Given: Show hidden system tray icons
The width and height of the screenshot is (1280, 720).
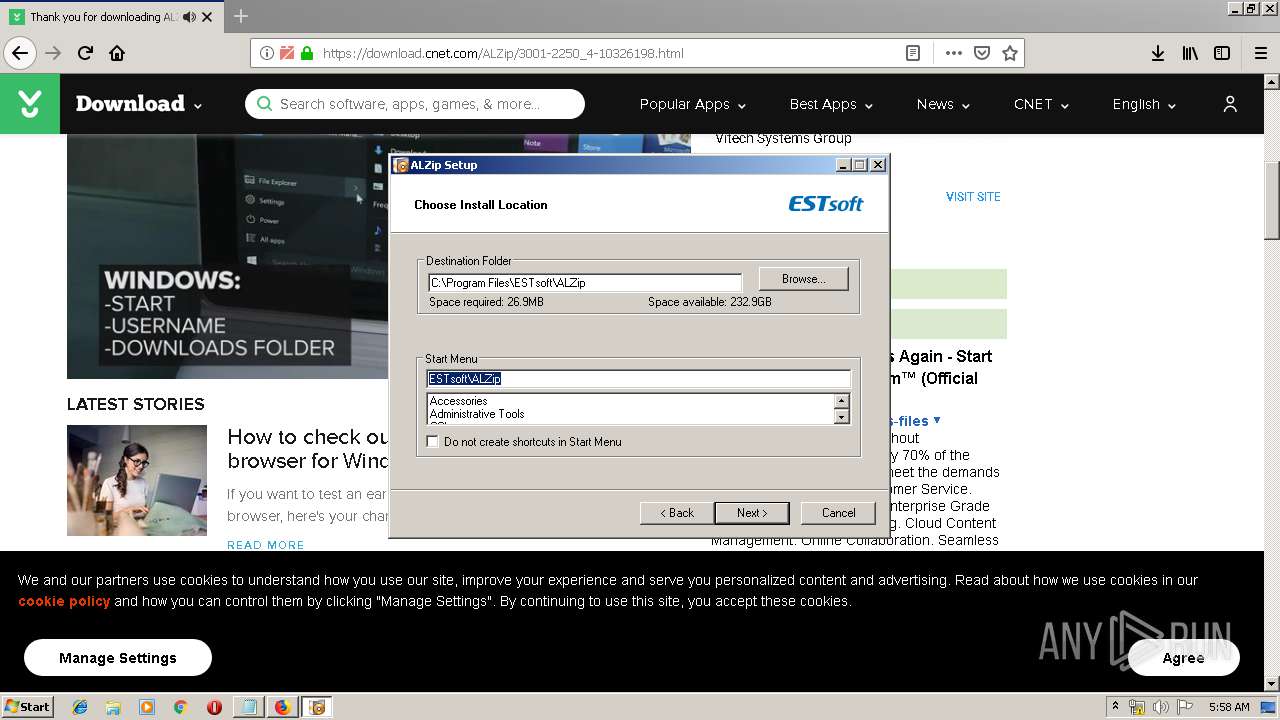Looking at the screenshot, I should pyautogui.click(x=1115, y=707).
